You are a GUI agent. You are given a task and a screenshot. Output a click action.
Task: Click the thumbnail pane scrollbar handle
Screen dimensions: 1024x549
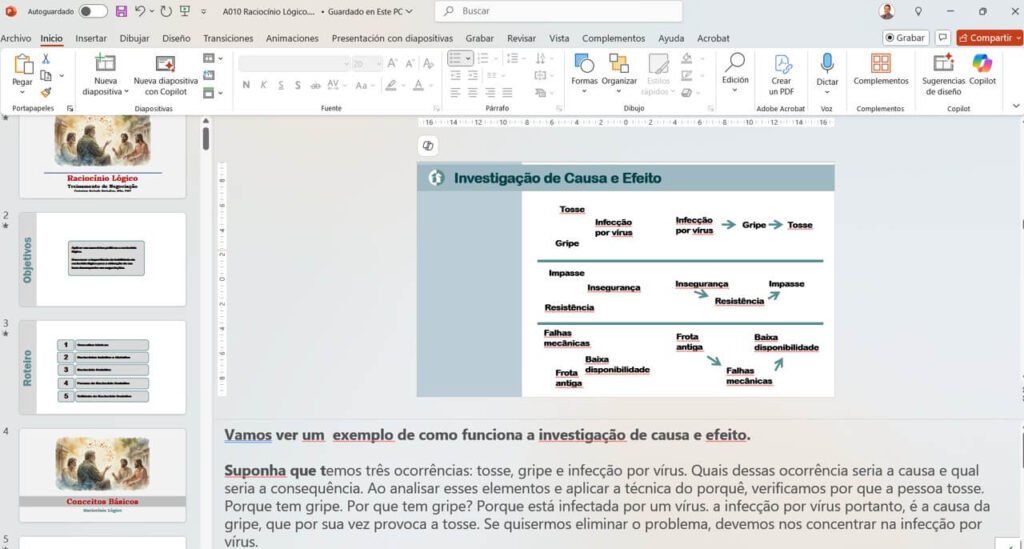tap(206, 138)
